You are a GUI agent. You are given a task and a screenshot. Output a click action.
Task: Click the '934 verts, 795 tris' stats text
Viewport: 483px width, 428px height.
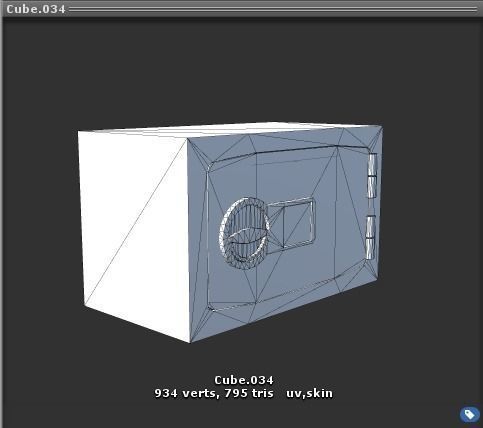pyautogui.click(x=214, y=393)
